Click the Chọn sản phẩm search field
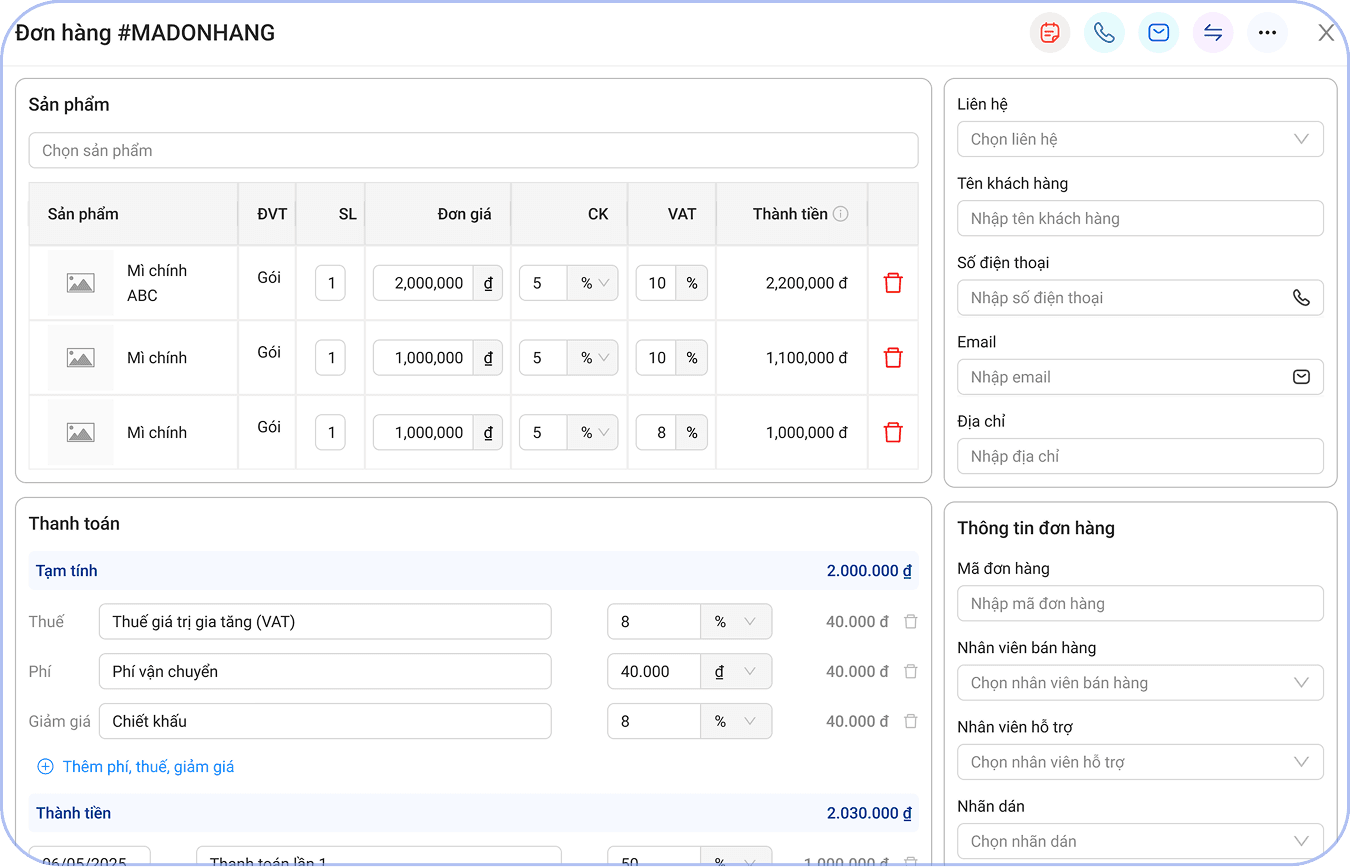The width and height of the screenshot is (1350, 867). point(472,151)
